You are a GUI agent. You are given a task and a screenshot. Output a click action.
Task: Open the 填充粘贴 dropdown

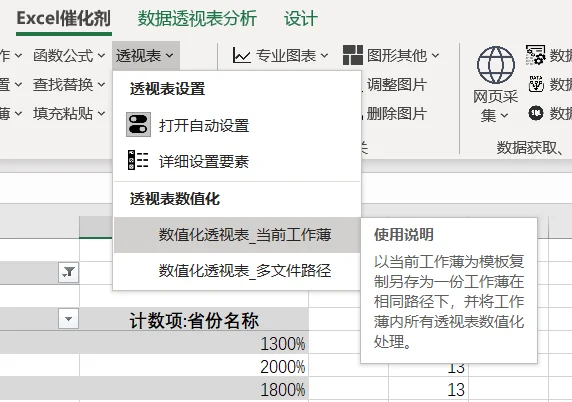69,113
